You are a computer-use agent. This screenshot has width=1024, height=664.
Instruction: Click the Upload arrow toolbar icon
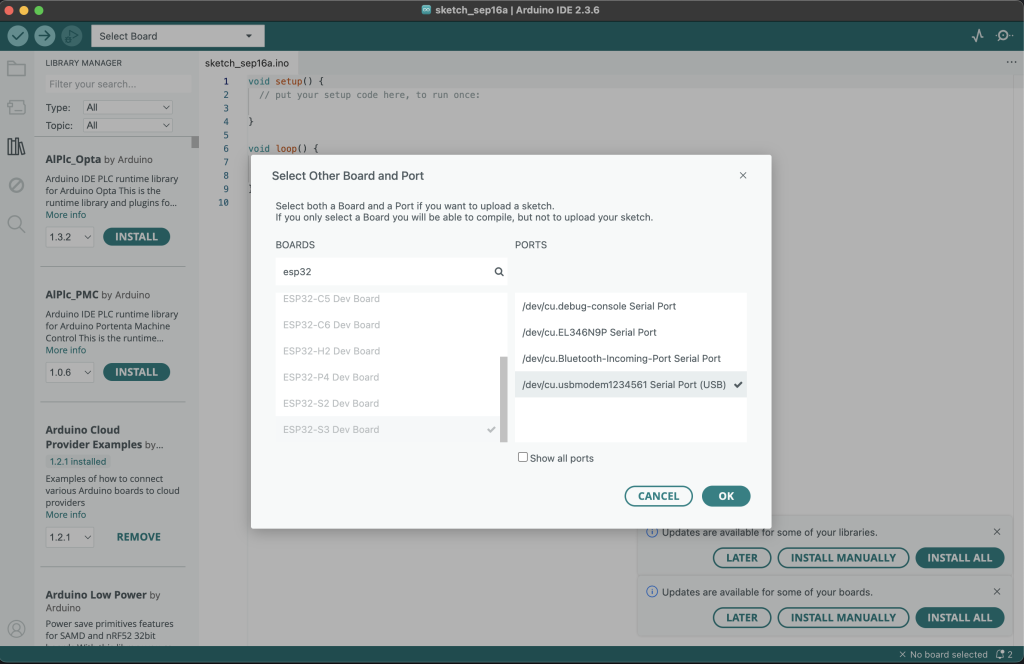[x=44, y=36]
